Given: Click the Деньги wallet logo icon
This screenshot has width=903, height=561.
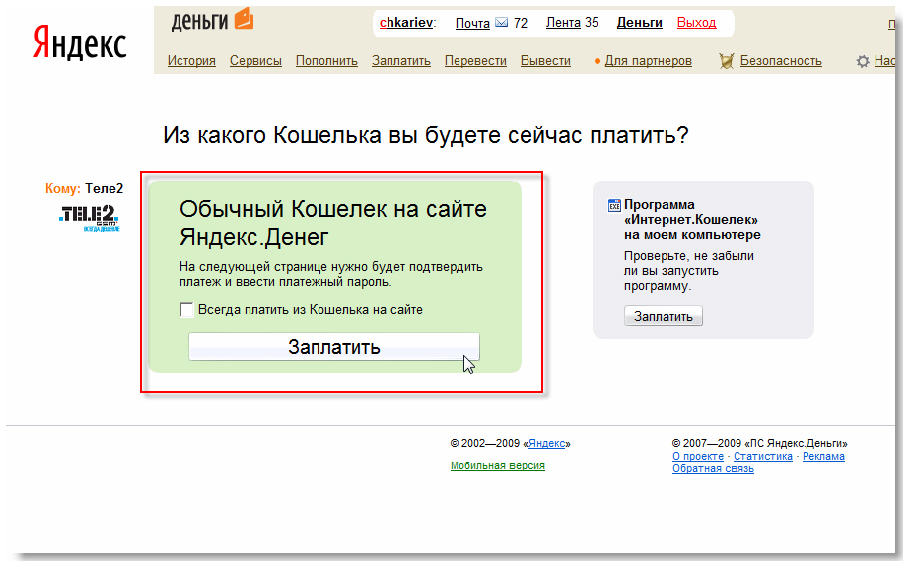Looking at the screenshot, I should pyautogui.click(x=244, y=18).
